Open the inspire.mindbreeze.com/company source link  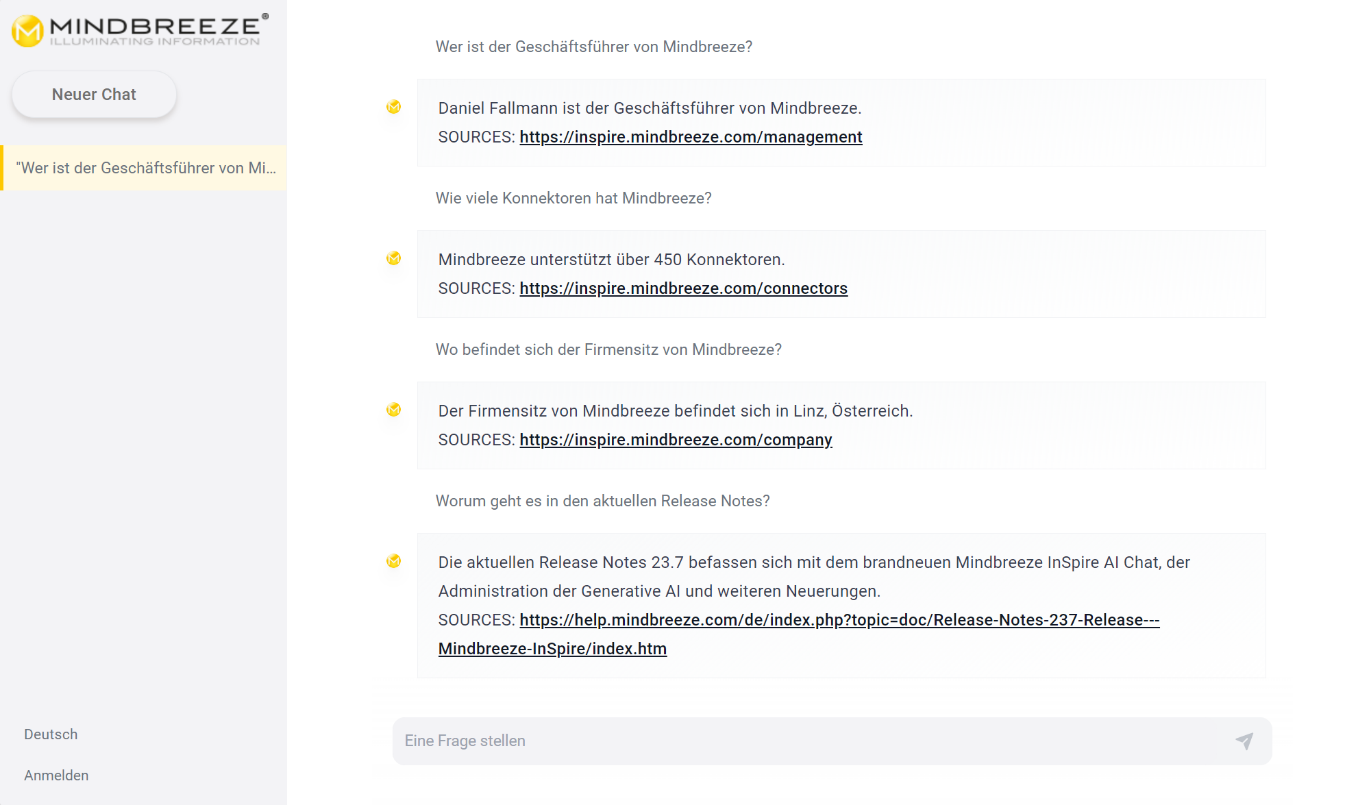coord(676,440)
